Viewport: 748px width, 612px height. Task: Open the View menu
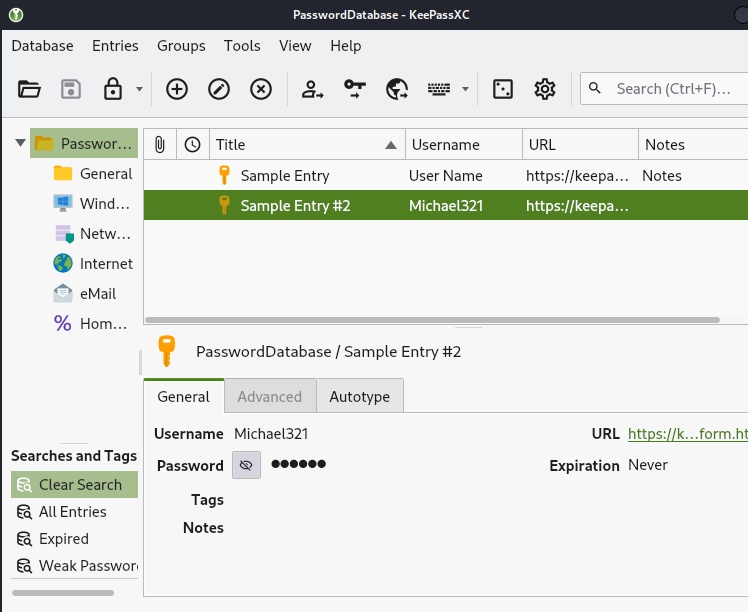click(x=295, y=46)
